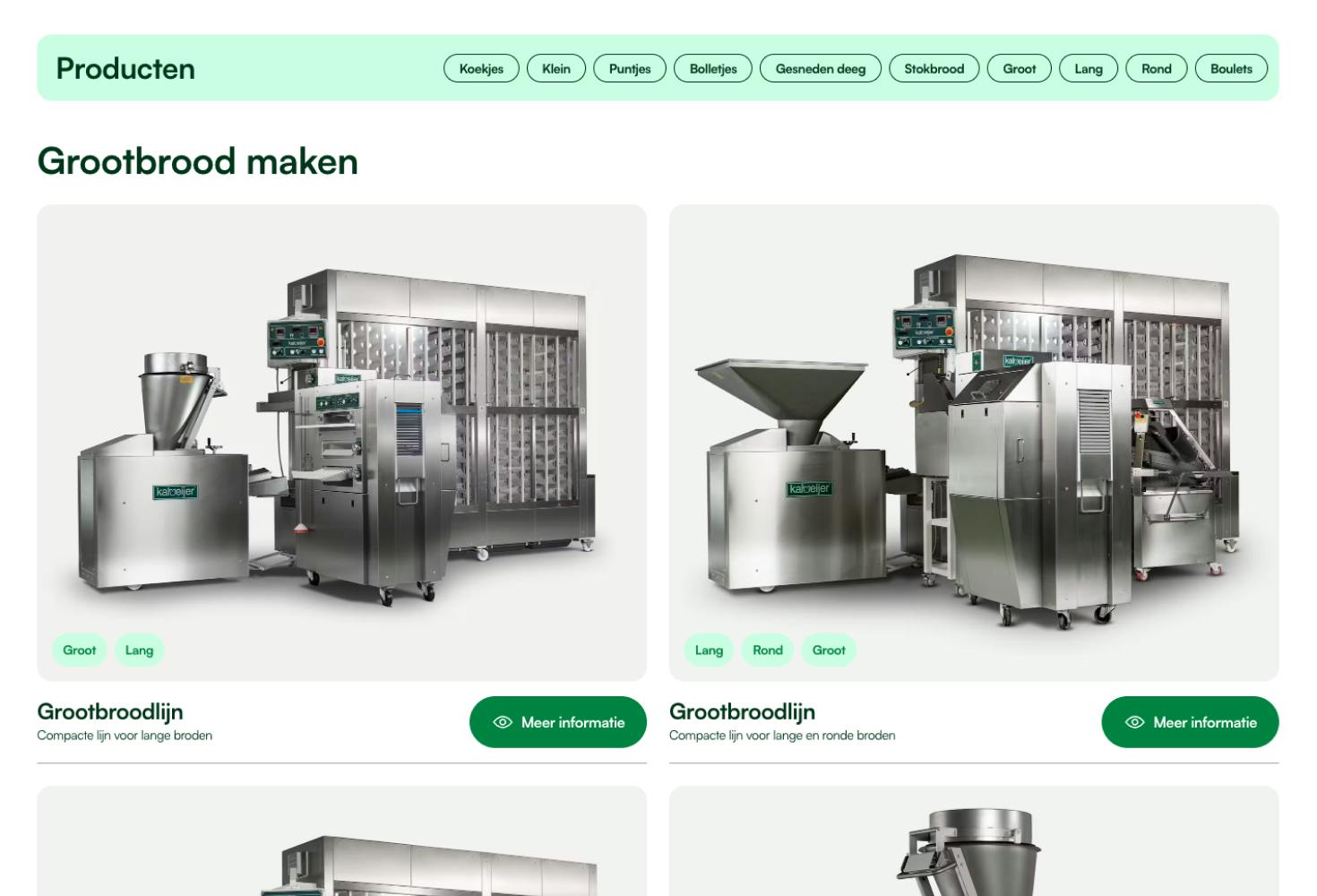Select the Koekjes filter chip

tap(481, 68)
